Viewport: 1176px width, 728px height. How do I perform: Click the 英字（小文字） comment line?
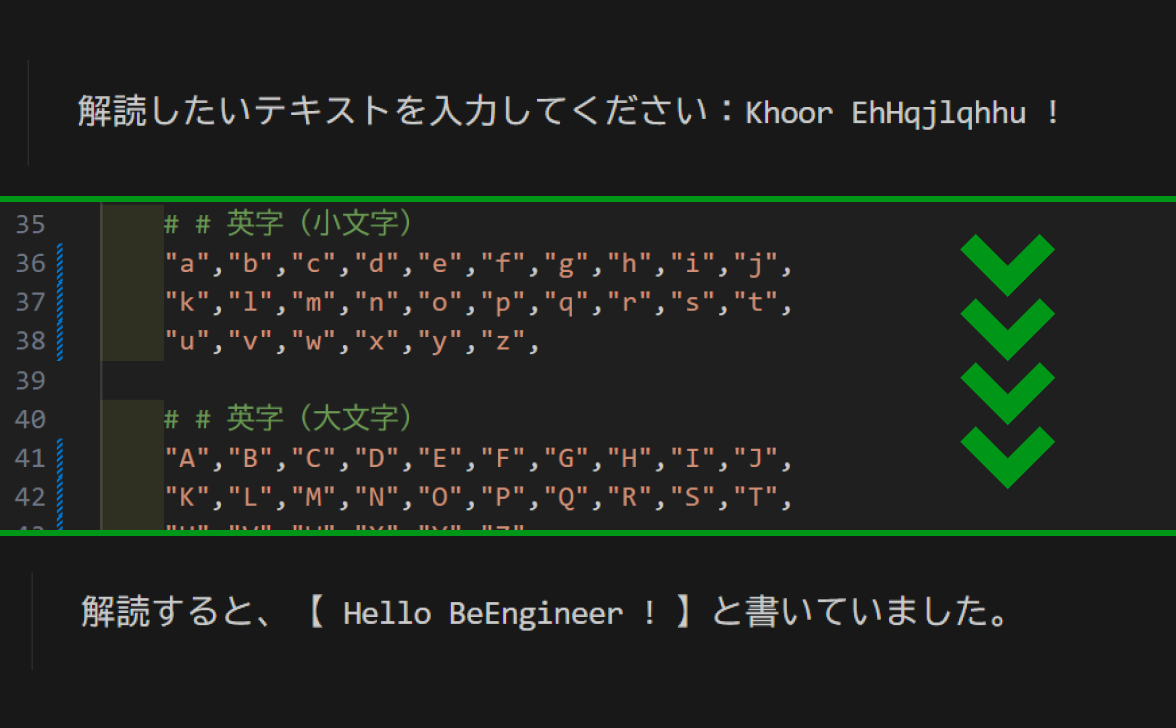(x=289, y=223)
